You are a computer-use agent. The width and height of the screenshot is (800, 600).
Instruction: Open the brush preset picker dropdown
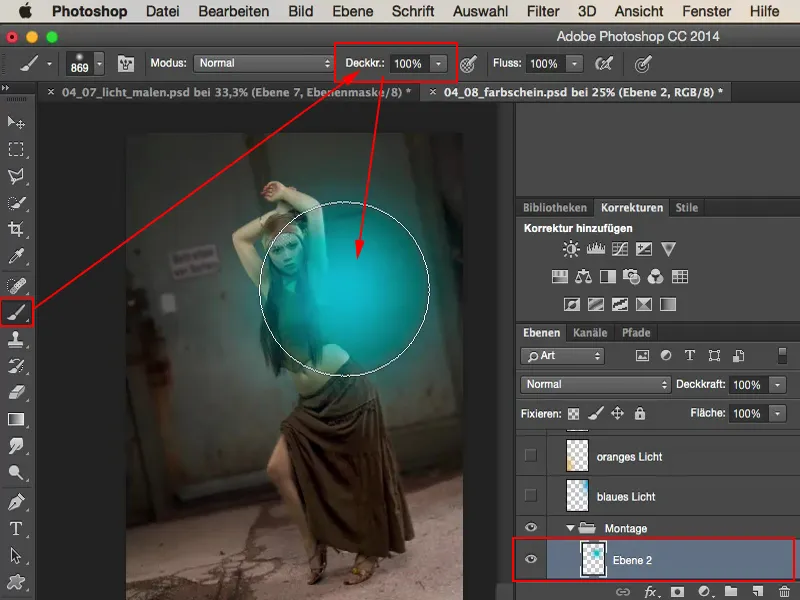(99, 64)
